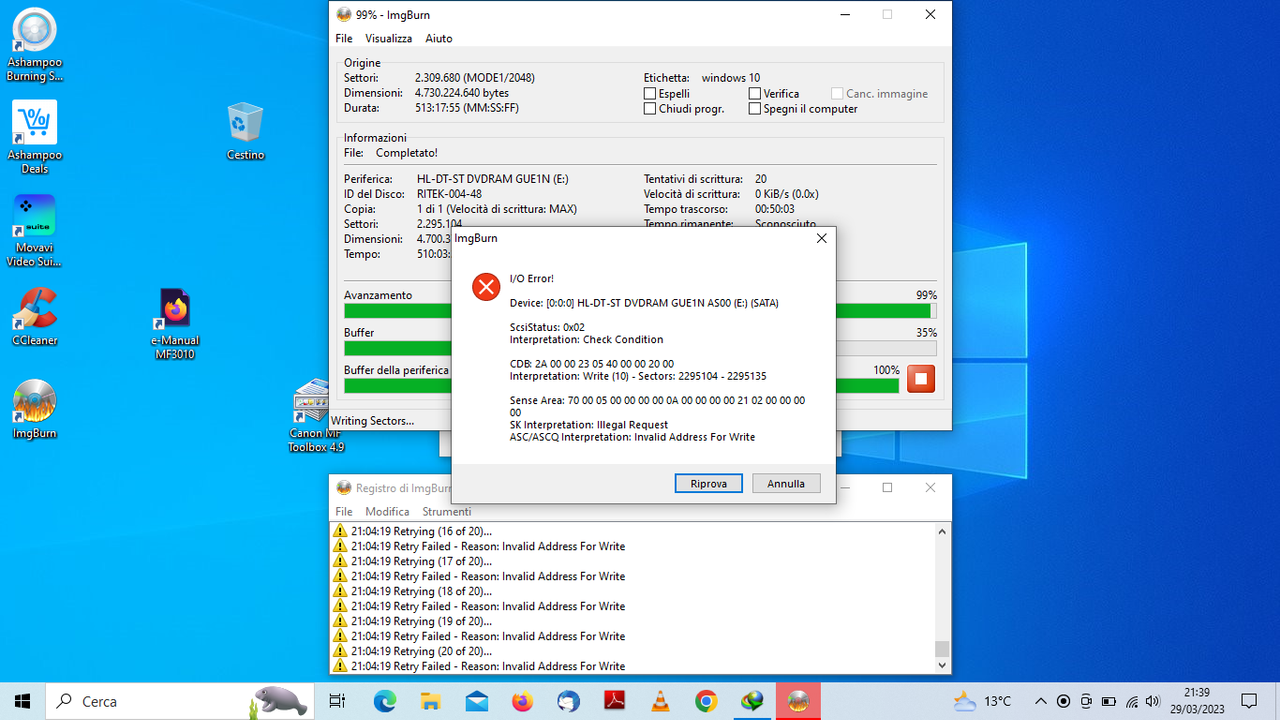Click the CDB line in error dialog
The image size is (1280, 720).
point(591,364)
